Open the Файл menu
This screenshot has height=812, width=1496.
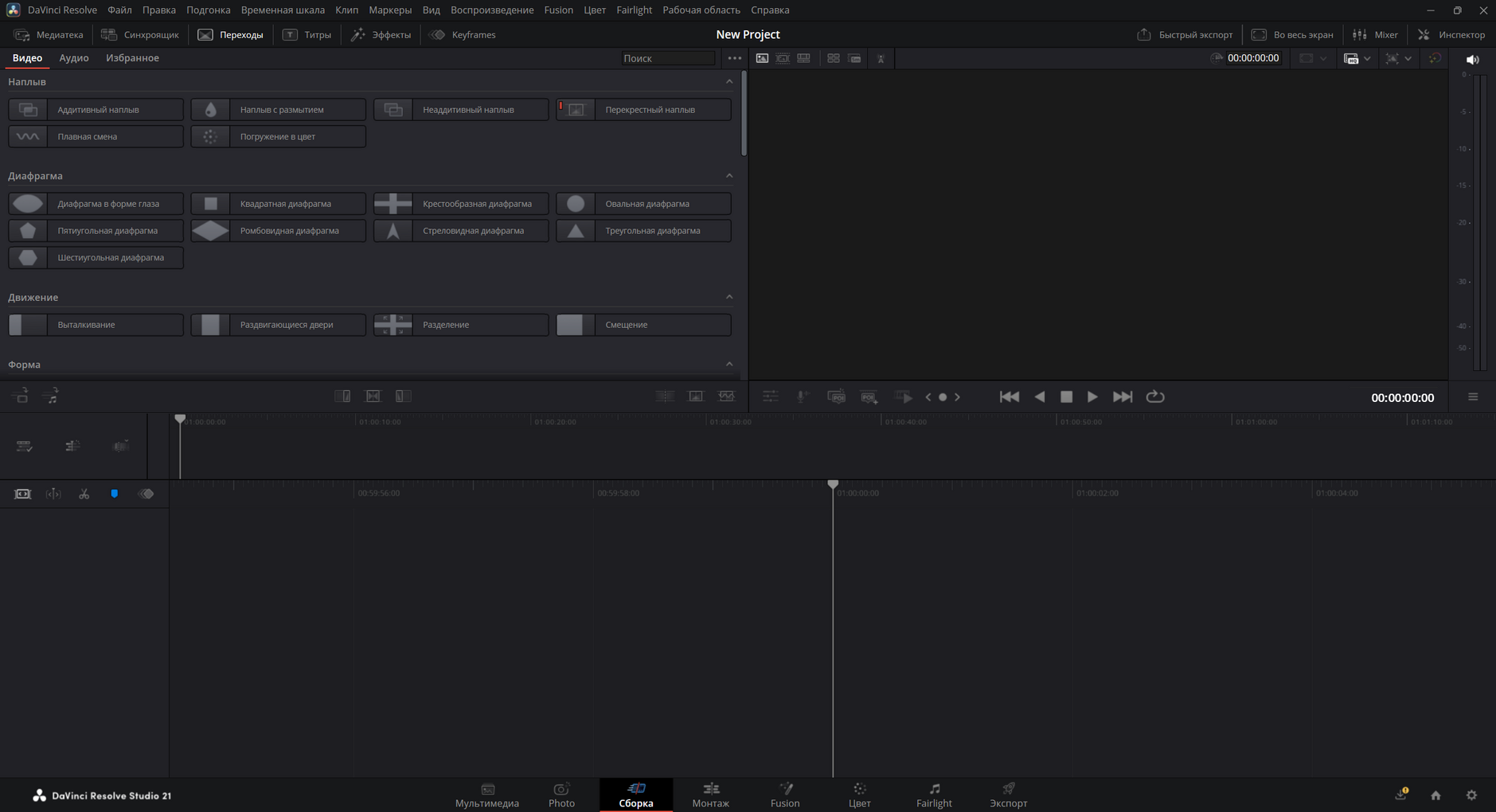point(119,10)
